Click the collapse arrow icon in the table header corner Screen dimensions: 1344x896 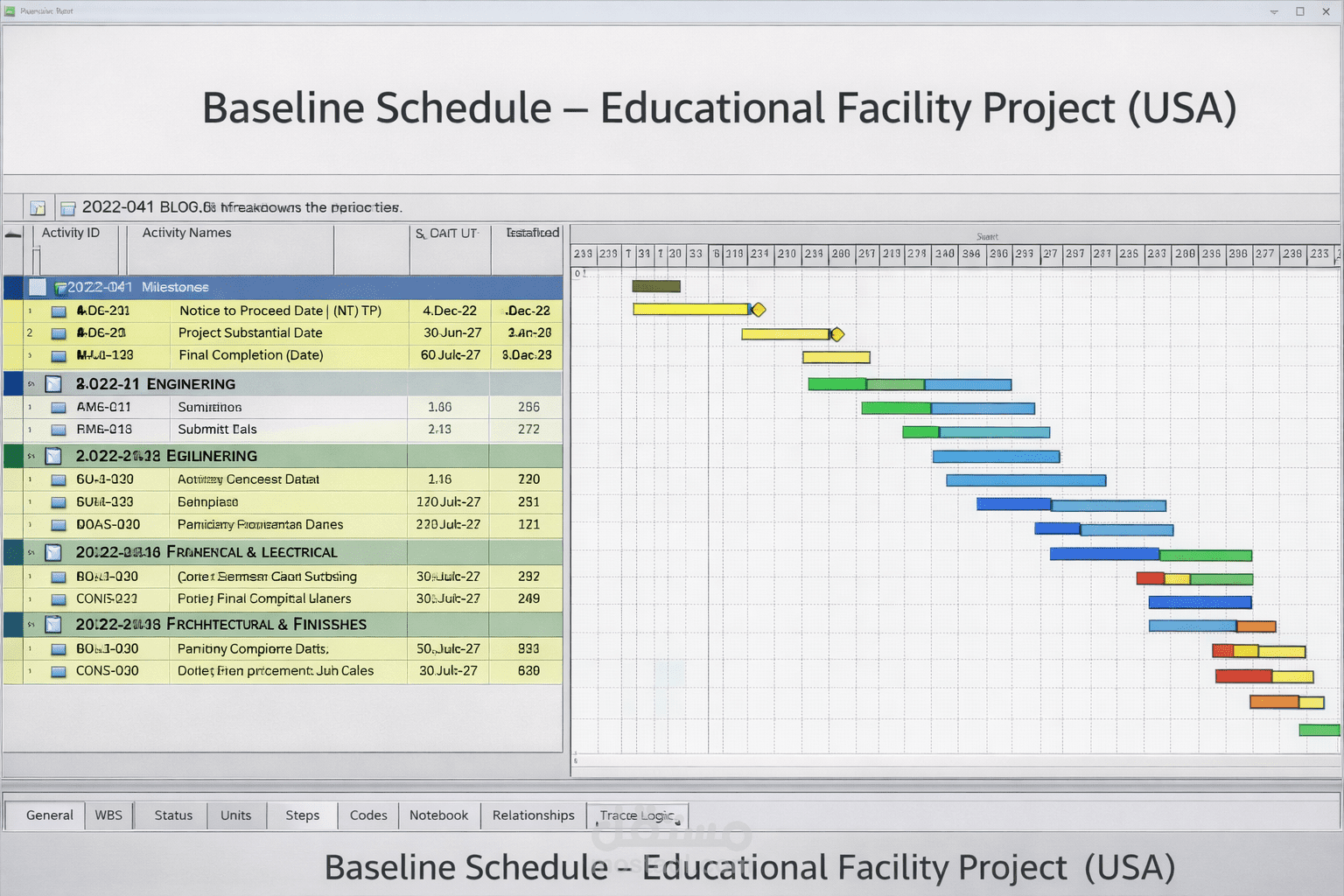click(12, 234)
